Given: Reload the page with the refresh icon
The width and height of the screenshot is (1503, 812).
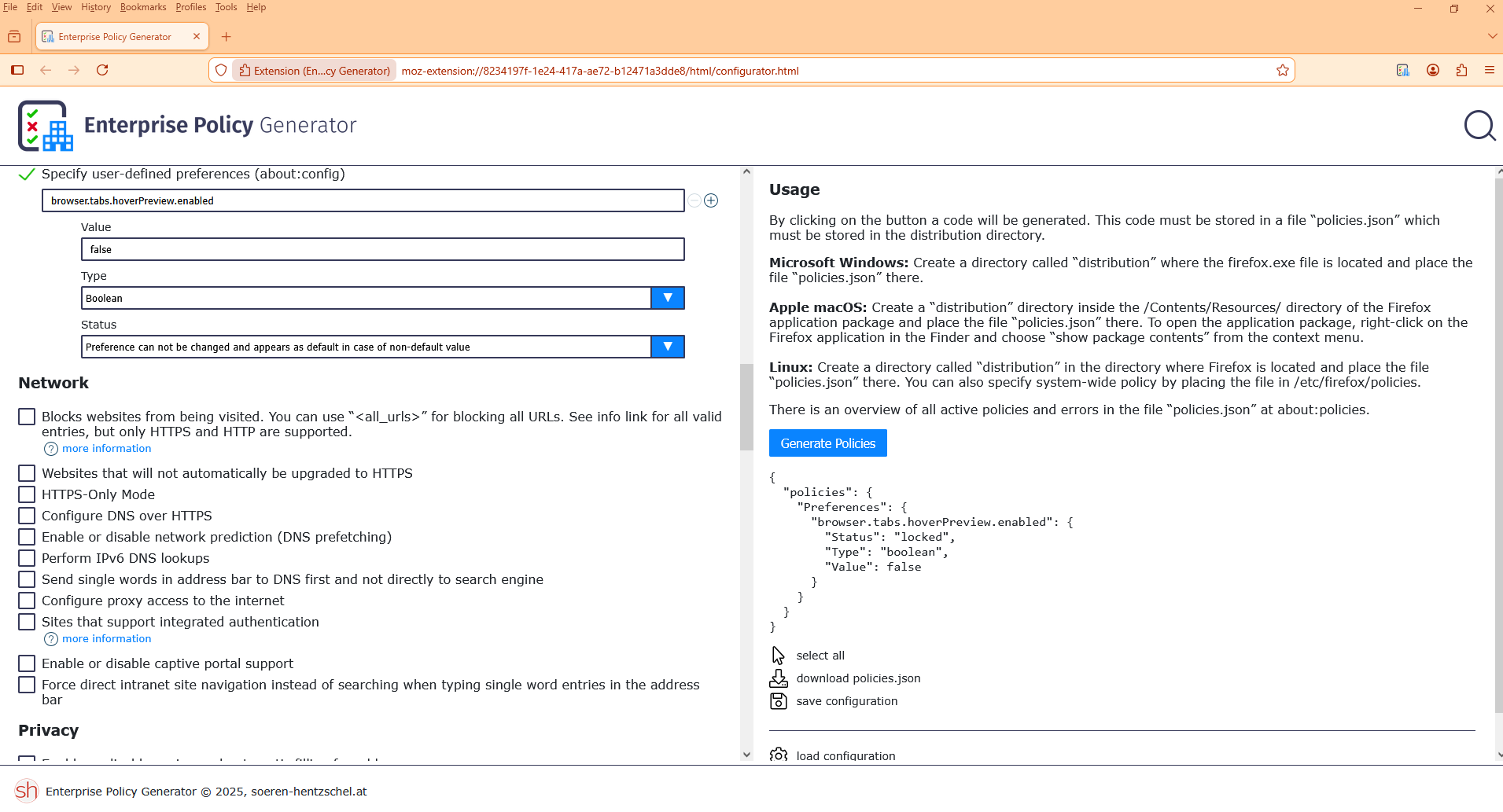Looking at the screenshot, I should (102, 71).
